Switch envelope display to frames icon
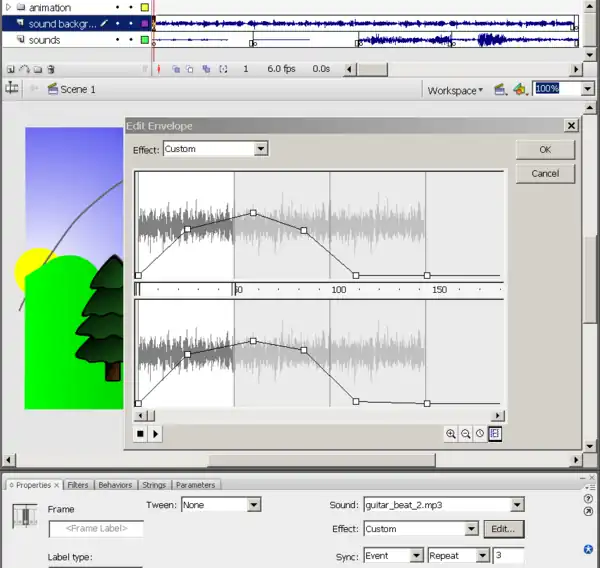This screenshot has width=600, height=568. point(495,434)
